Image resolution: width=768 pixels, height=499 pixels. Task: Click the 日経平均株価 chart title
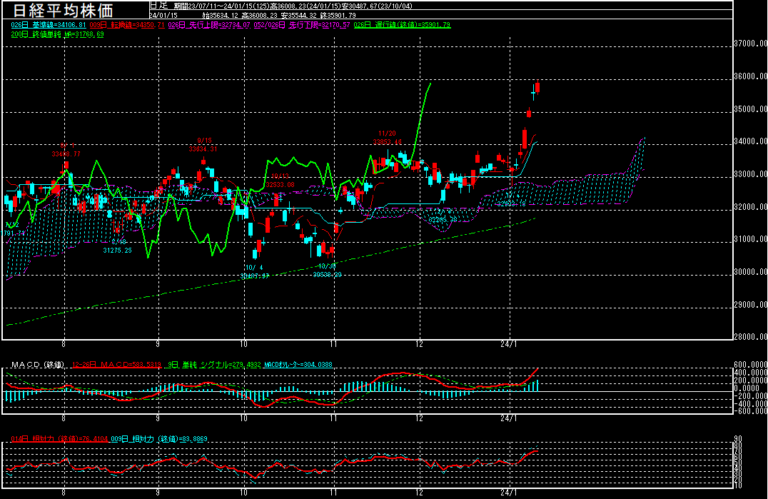(x=63, y=10)
